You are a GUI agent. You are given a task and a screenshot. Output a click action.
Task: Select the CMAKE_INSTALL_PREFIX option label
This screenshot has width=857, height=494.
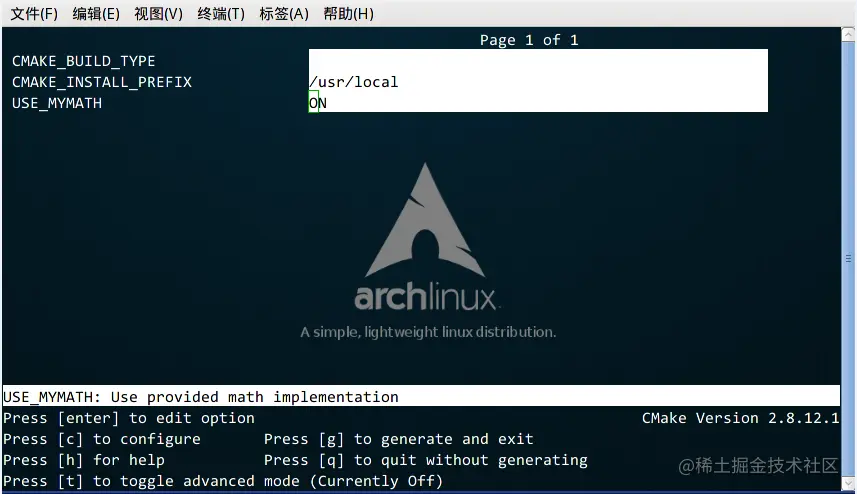tap(102, 82)
